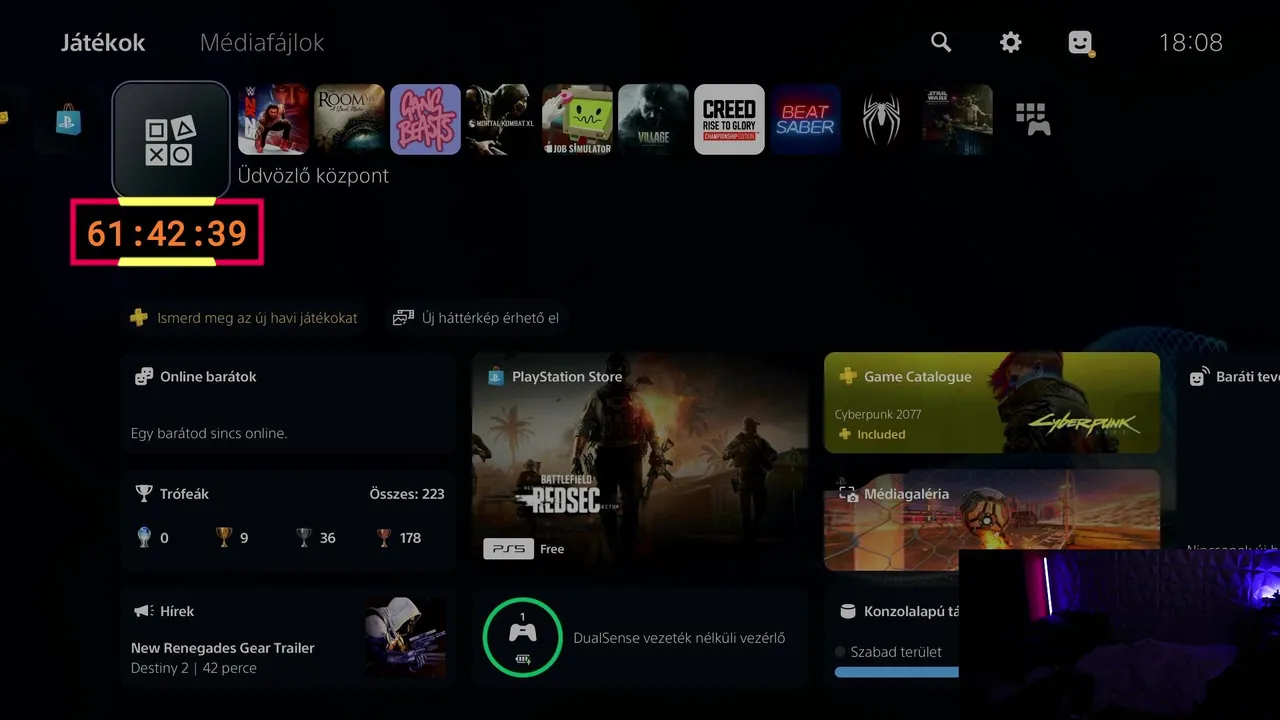Switch to the Játékok tab
The width and height of the screenshot is (1280, 720).
coord(103,43)
